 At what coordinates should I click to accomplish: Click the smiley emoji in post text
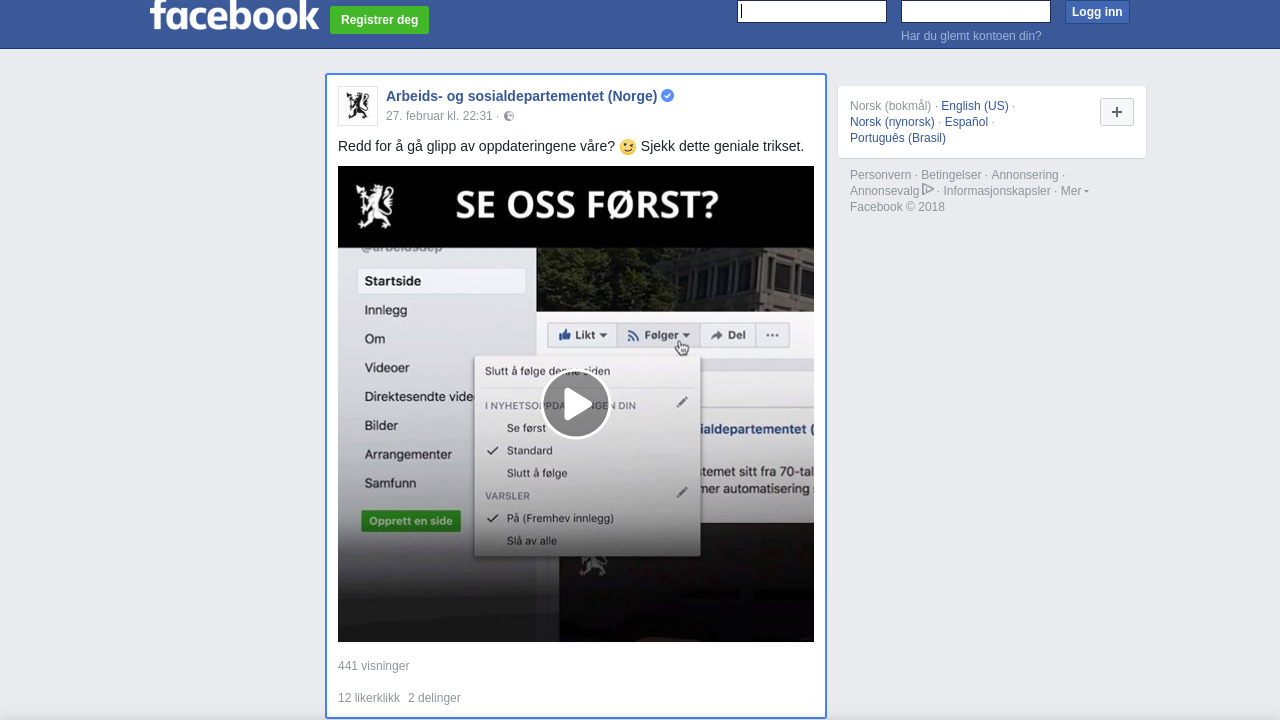pos(628,147)
